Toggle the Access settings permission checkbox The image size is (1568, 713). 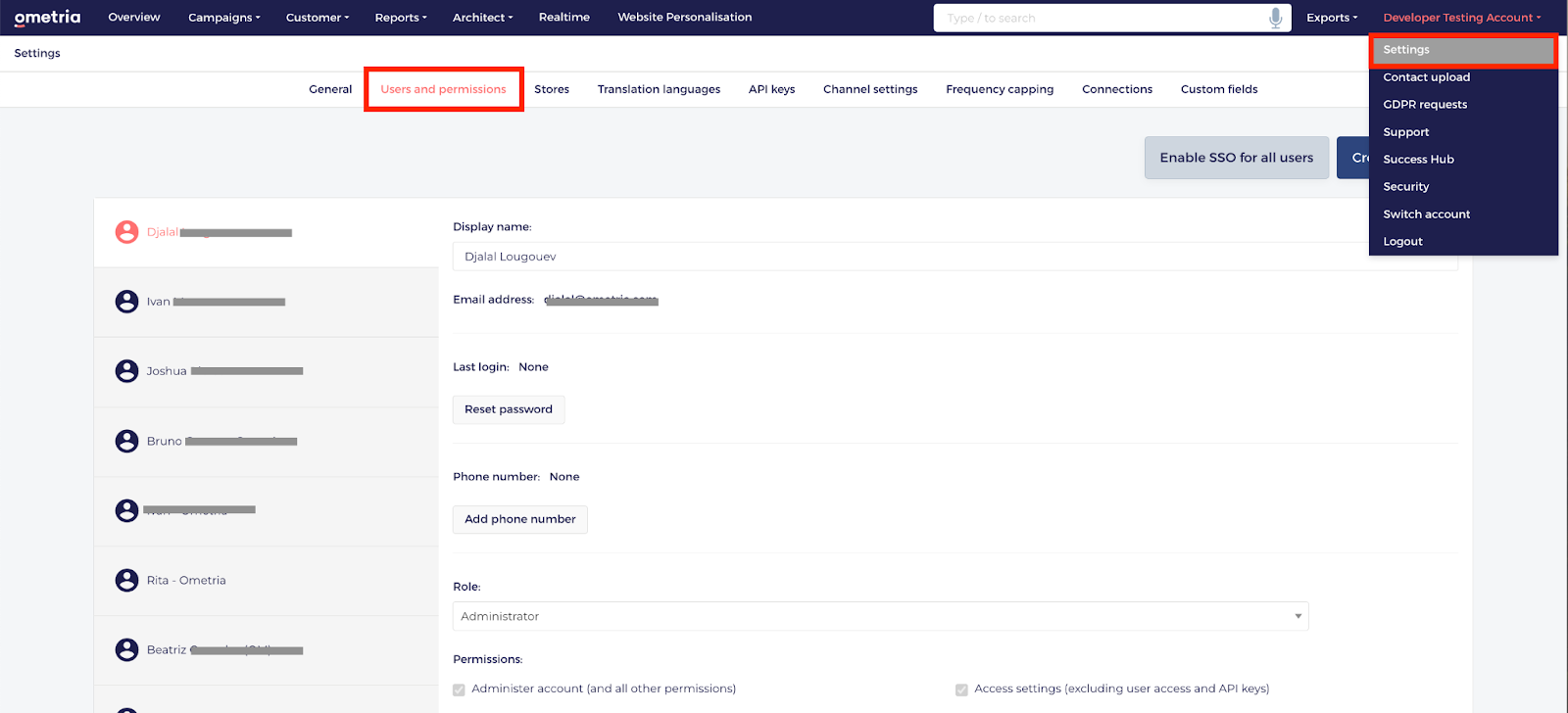[x=961, y=689]
